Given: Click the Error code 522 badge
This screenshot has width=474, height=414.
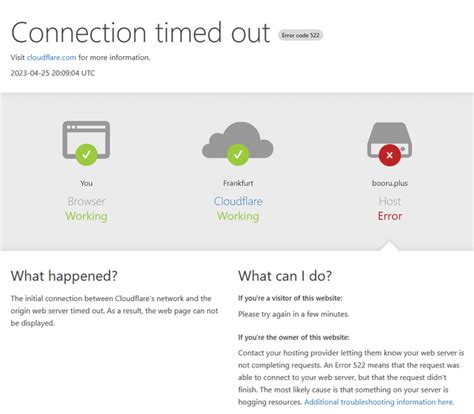Looking at the screenshot, I should point(300,35).
